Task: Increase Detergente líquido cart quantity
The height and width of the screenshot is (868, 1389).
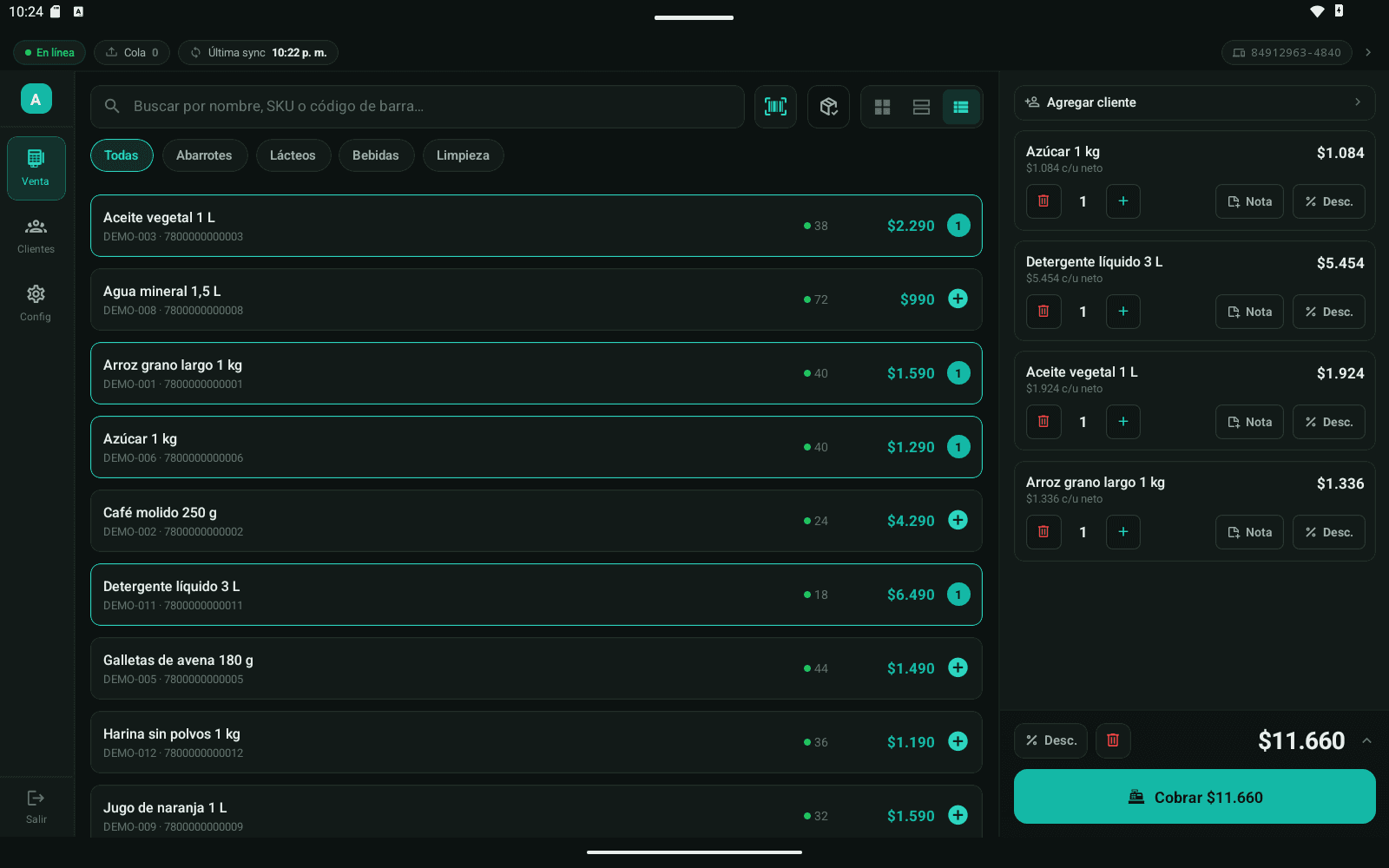Action: (x=1123, y=312)
